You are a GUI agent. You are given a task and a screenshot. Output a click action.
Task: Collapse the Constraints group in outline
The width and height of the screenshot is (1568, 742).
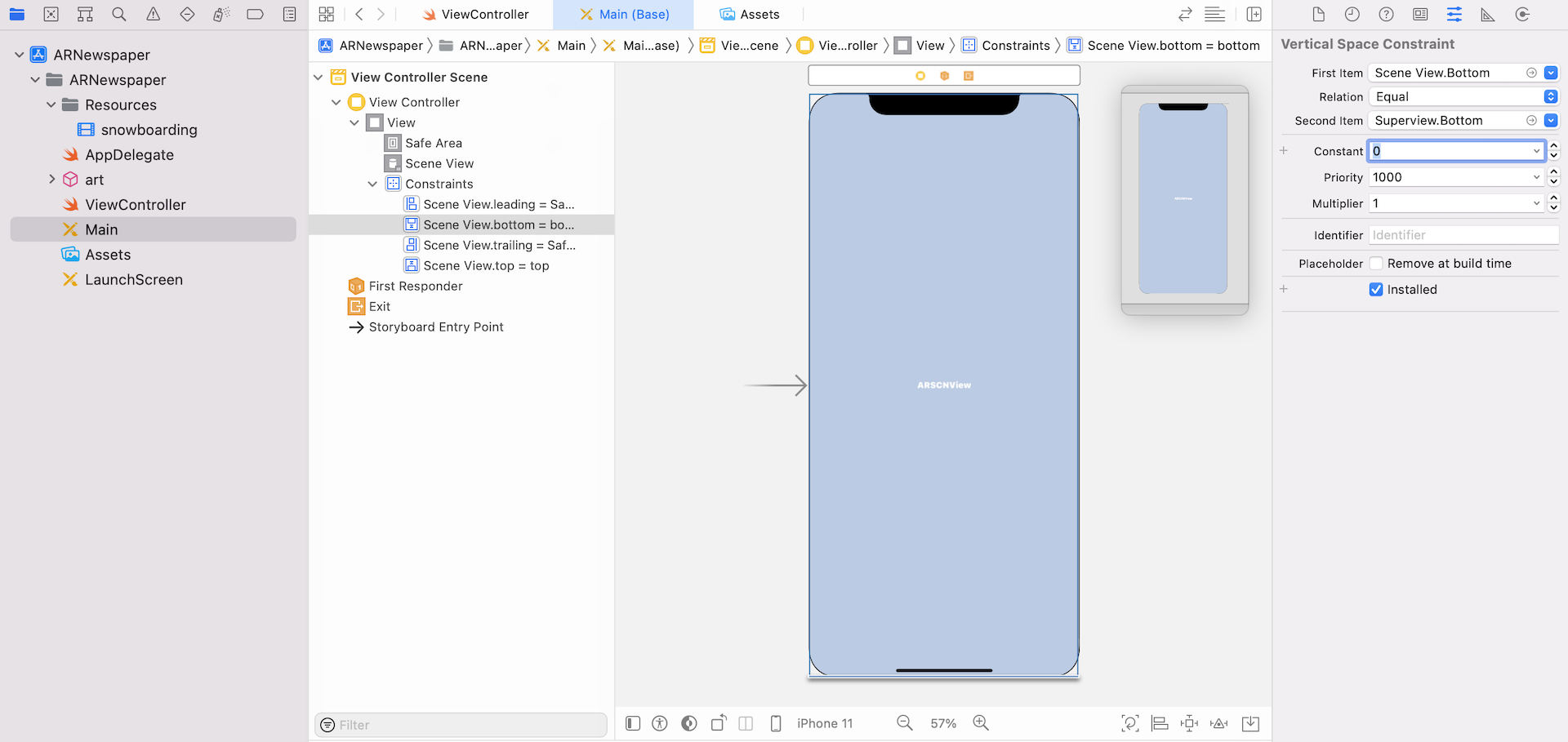[x=372, y=184]
